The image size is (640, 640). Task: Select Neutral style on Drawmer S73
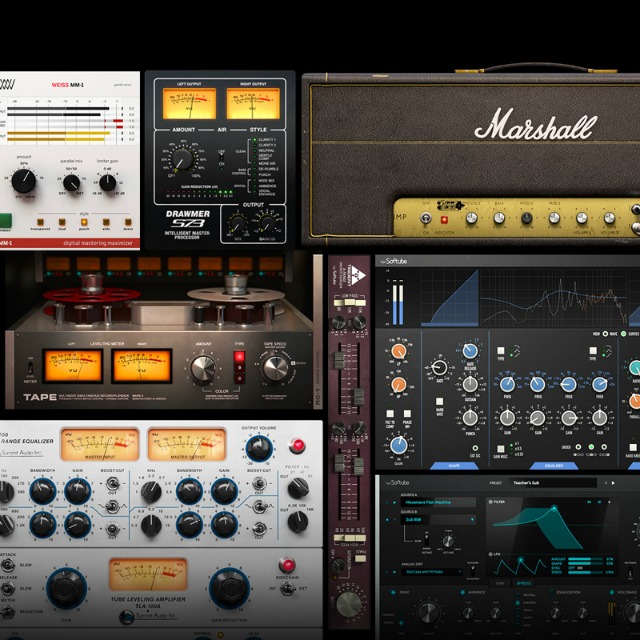255,151
